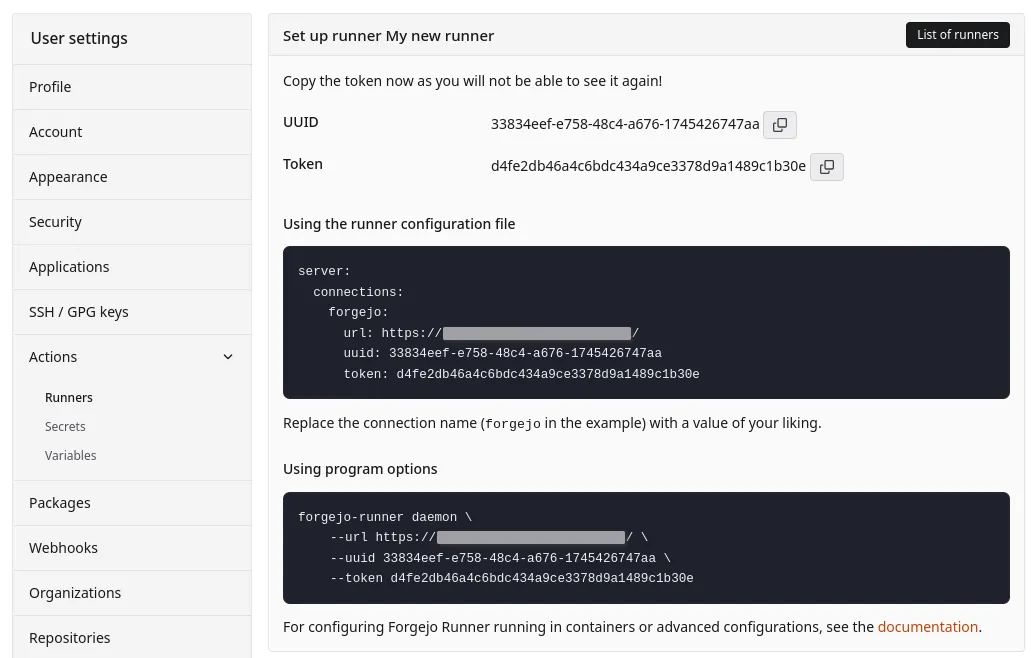Click the forgejo-runner daemon command block
The image size is (1036, 658).
[x=646, y=547]
